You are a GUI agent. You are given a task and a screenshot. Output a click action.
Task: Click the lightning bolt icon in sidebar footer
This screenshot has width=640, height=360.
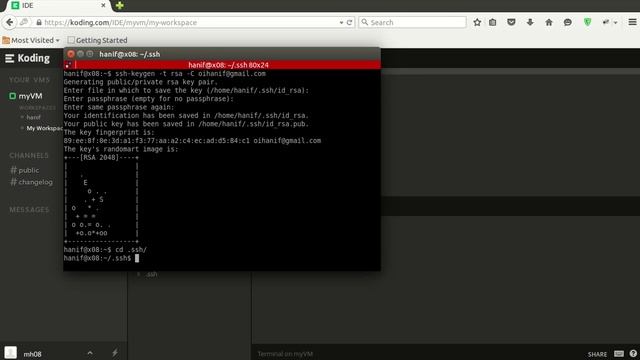(x=115, y=353)
